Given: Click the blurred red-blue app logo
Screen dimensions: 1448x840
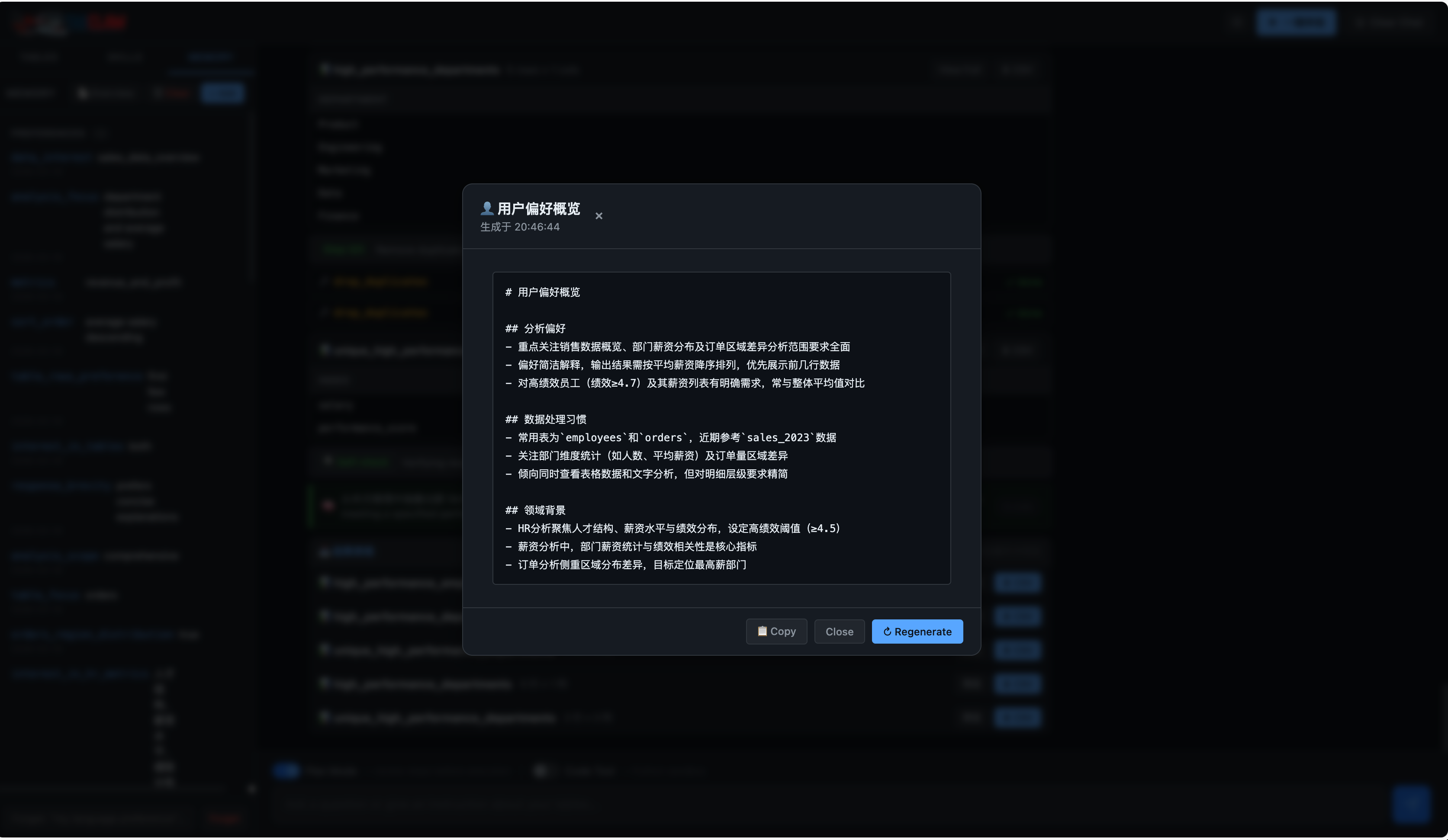Looking at the screenshot, I should [69, 23].
